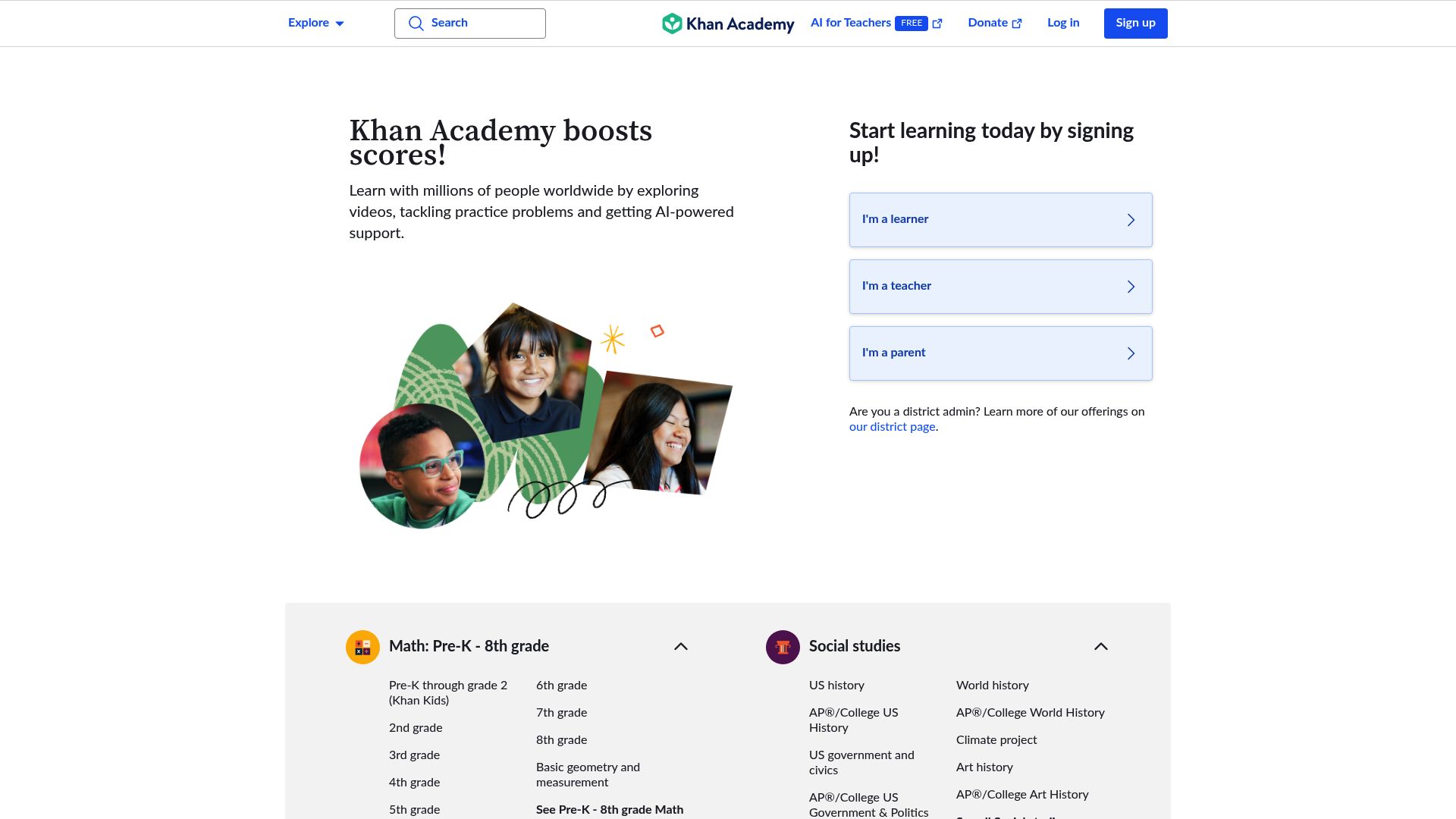Viewport: 1456px width, 819px height.
Task: Click inside the Search input field
Action: click(x=470, y=24)
